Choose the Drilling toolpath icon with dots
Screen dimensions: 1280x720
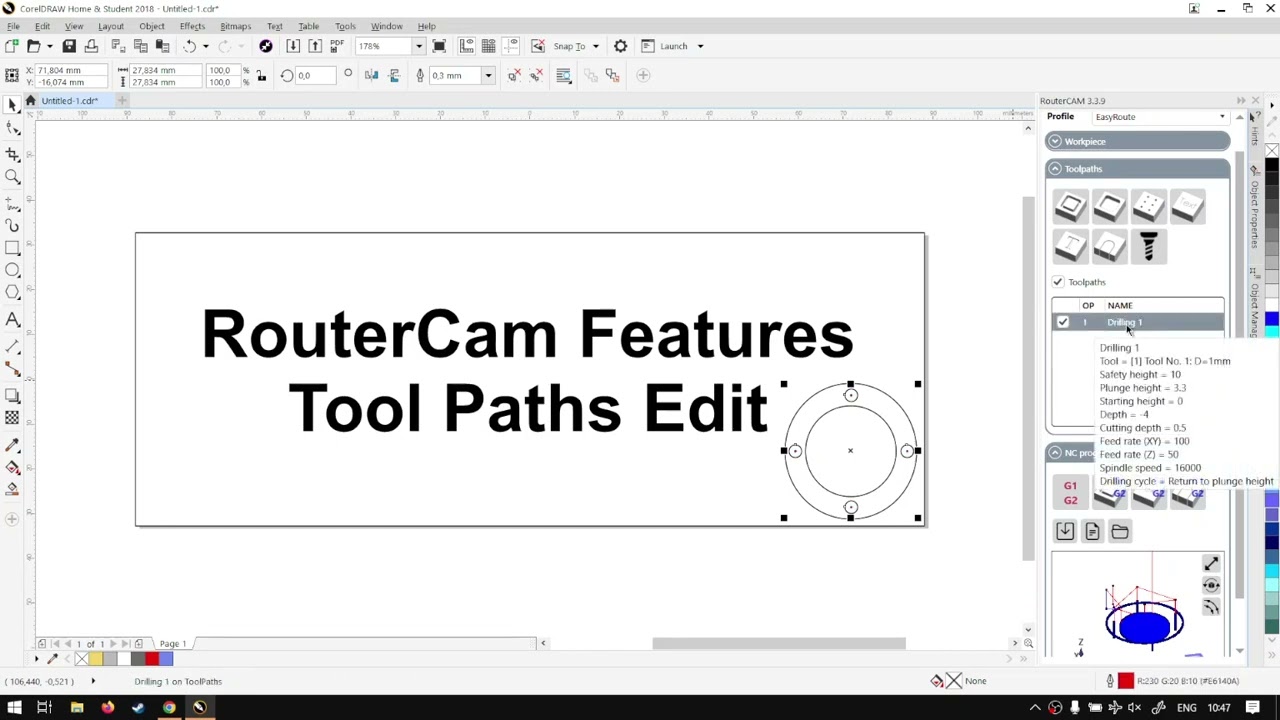click(x=1148, y=207)
